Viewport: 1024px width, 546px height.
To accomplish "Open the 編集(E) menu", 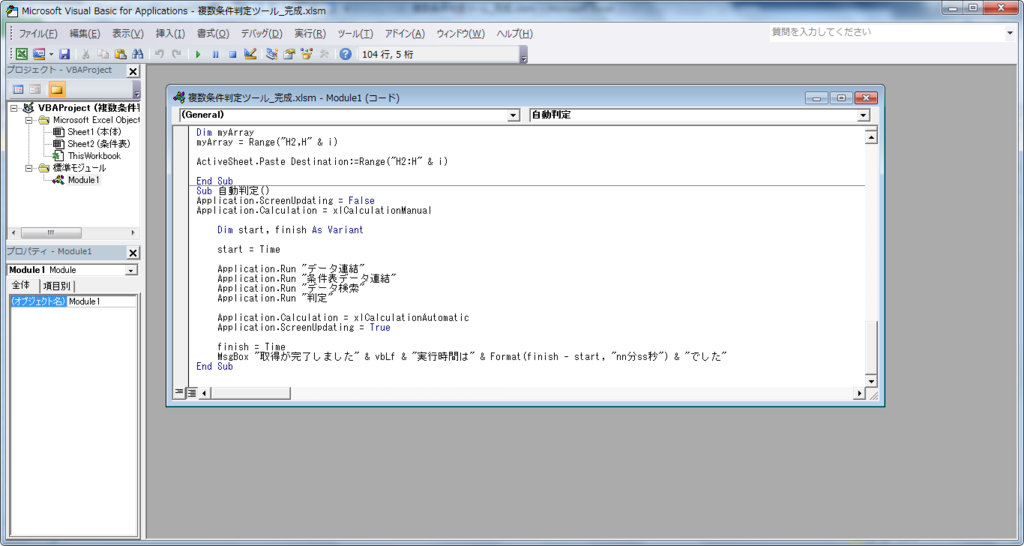I will 85,34.
